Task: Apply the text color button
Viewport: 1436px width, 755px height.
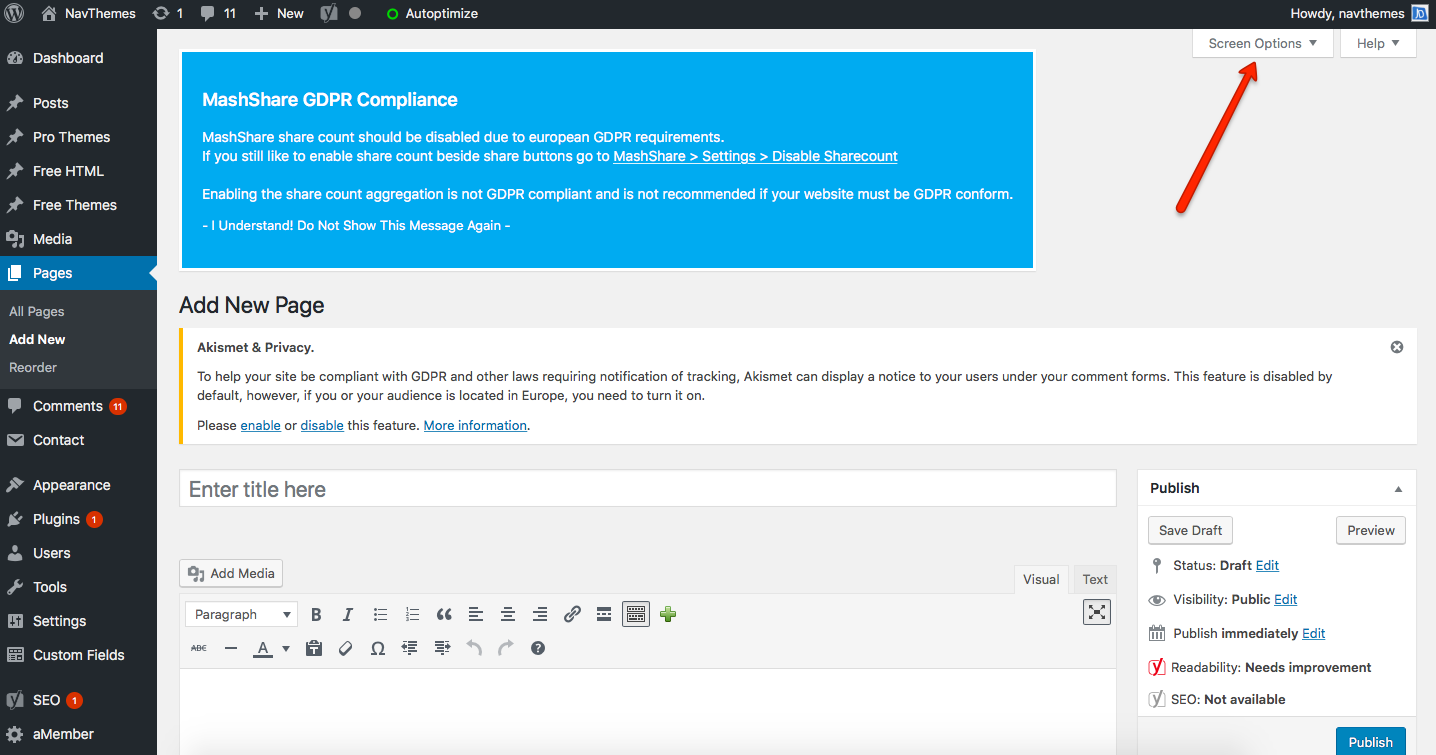Action: point(263,648)
